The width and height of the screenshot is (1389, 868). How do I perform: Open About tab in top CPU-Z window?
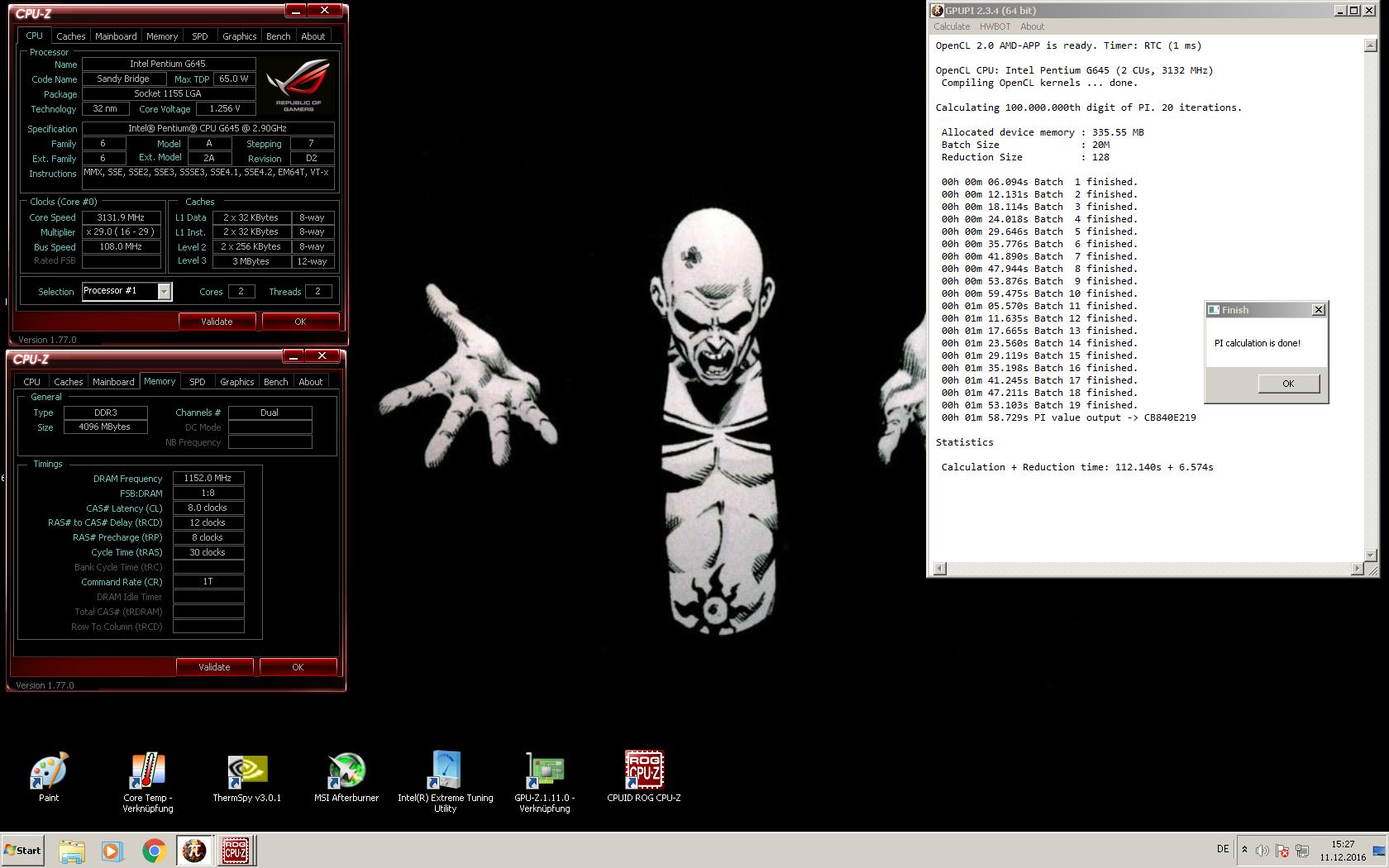313,36
